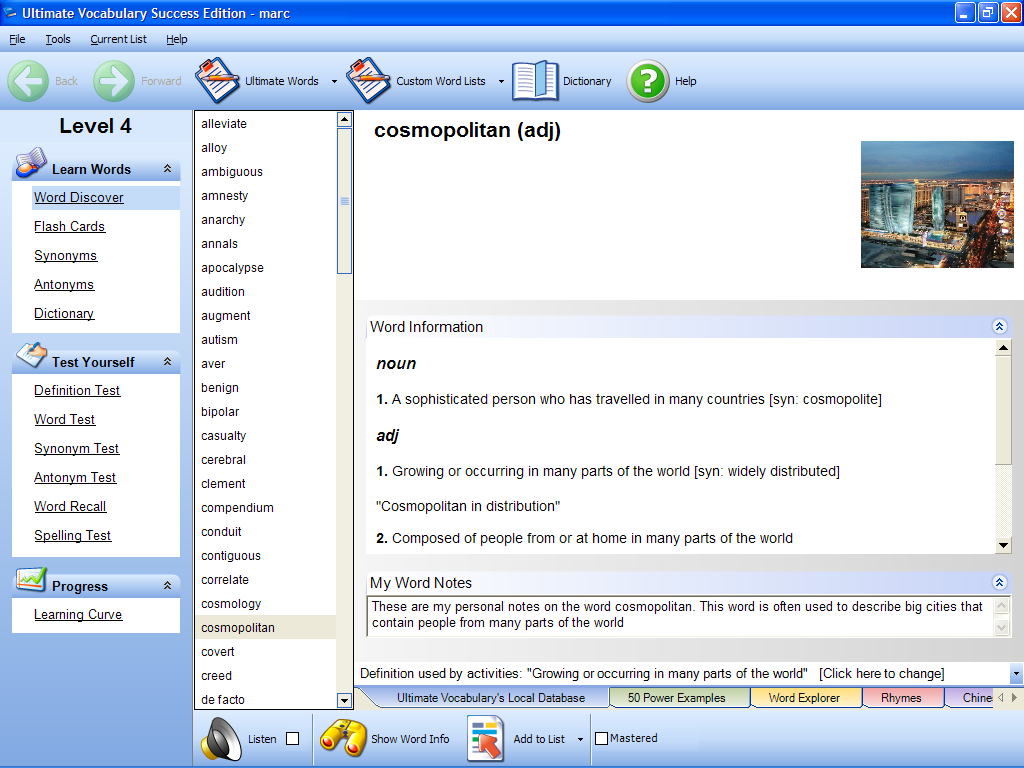Select 'covert' in word list
Screen dimensions: 1024x768
(x=265, y=652)
